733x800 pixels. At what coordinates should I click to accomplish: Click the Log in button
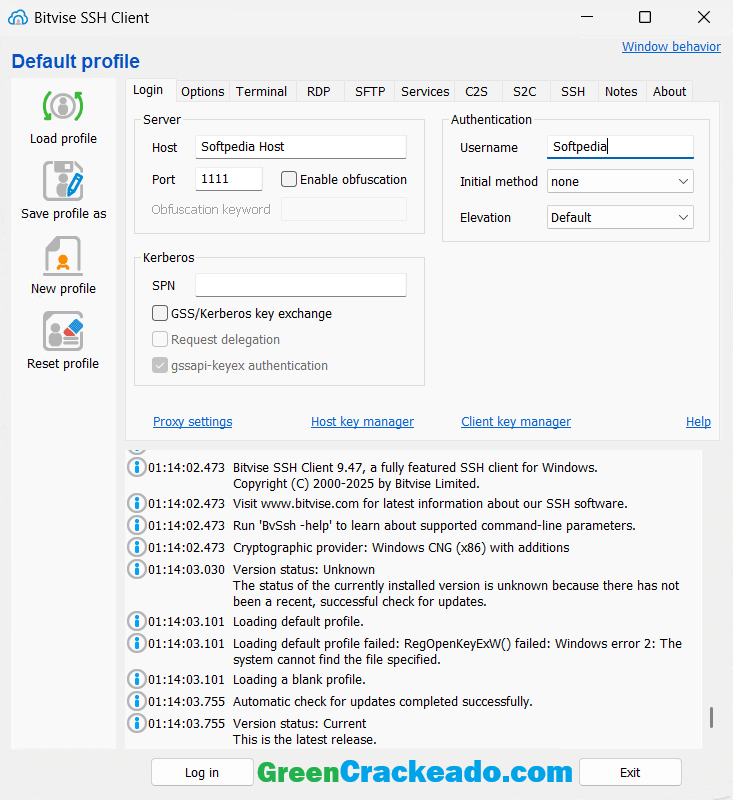[x=202, y=772]
